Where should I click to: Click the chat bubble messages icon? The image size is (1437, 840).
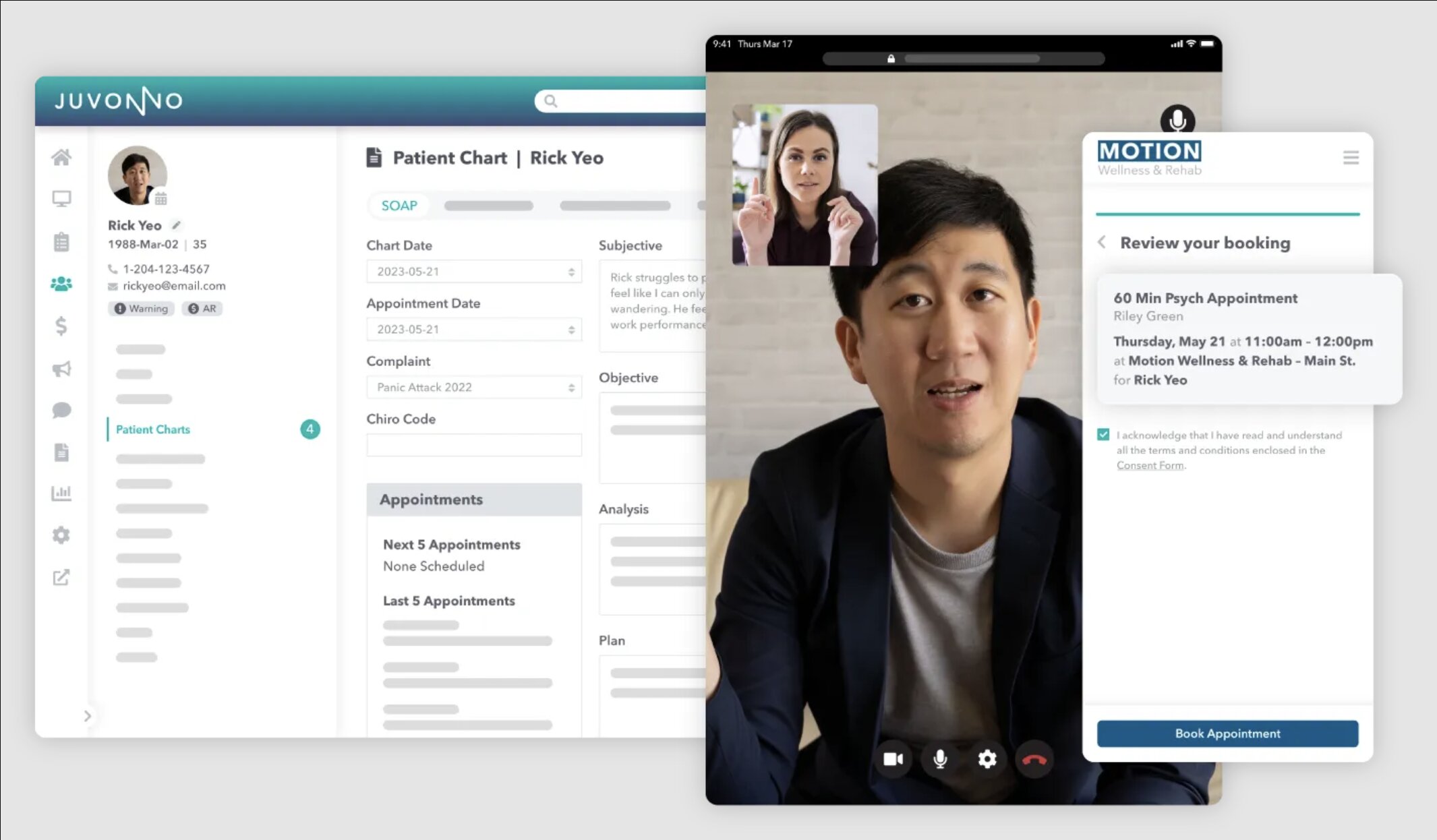pos(61,410)
